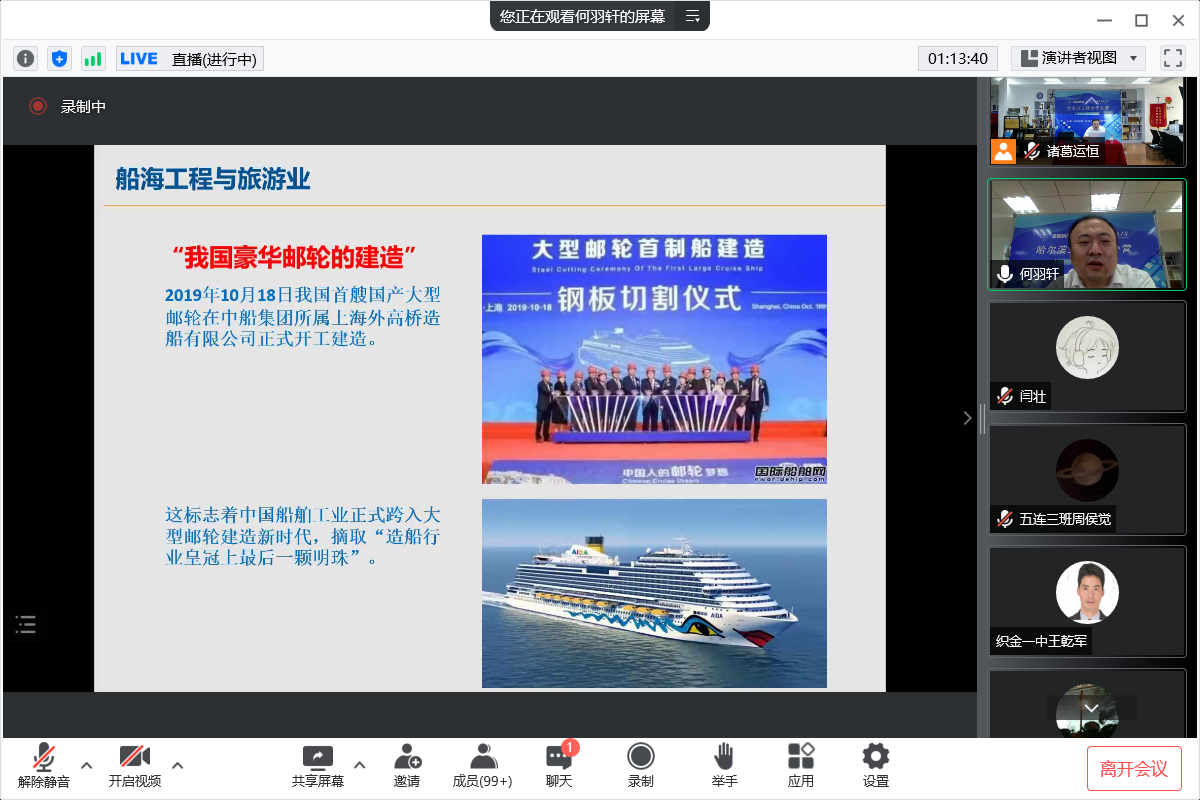Image resolution: width=1200 pixels, height=800 pixels.
Task: Open the Apps (应用) icon
Action: [801, 765]
